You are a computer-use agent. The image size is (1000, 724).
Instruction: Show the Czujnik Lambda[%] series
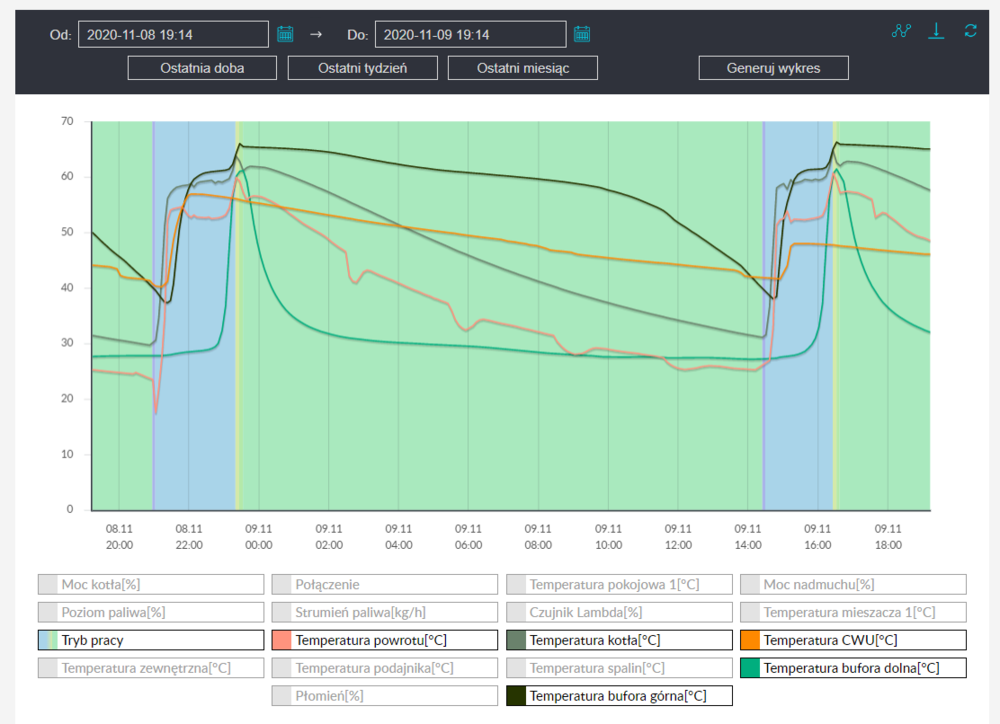[619, 612]
